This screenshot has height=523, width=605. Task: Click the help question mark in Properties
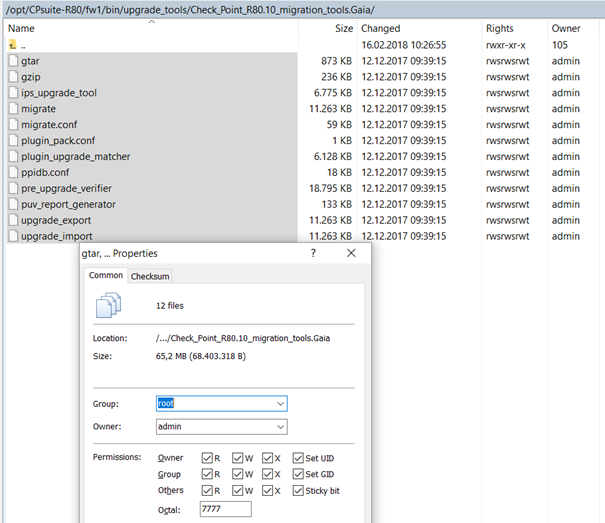coord(313,253)
